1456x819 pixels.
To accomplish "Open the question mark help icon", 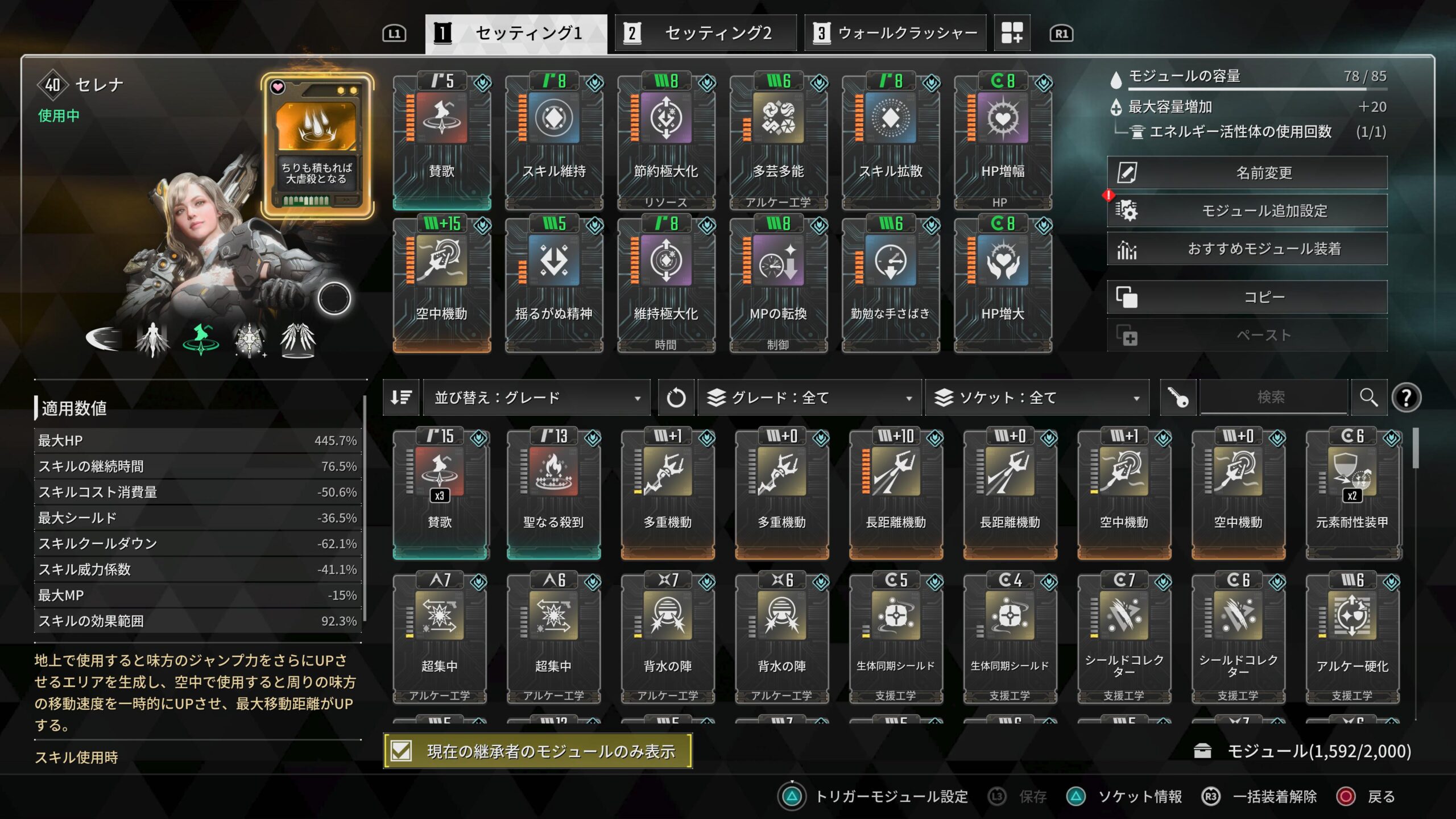I will (1406, 398).
